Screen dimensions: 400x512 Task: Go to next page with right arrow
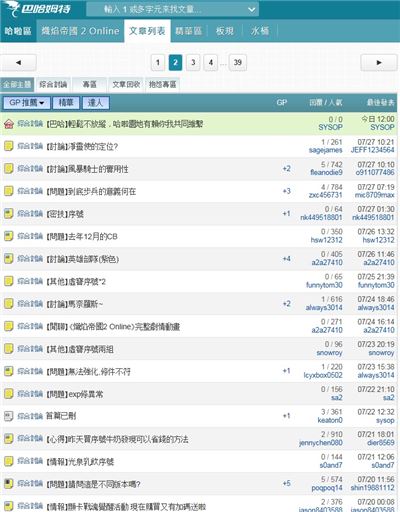[379, 62]
